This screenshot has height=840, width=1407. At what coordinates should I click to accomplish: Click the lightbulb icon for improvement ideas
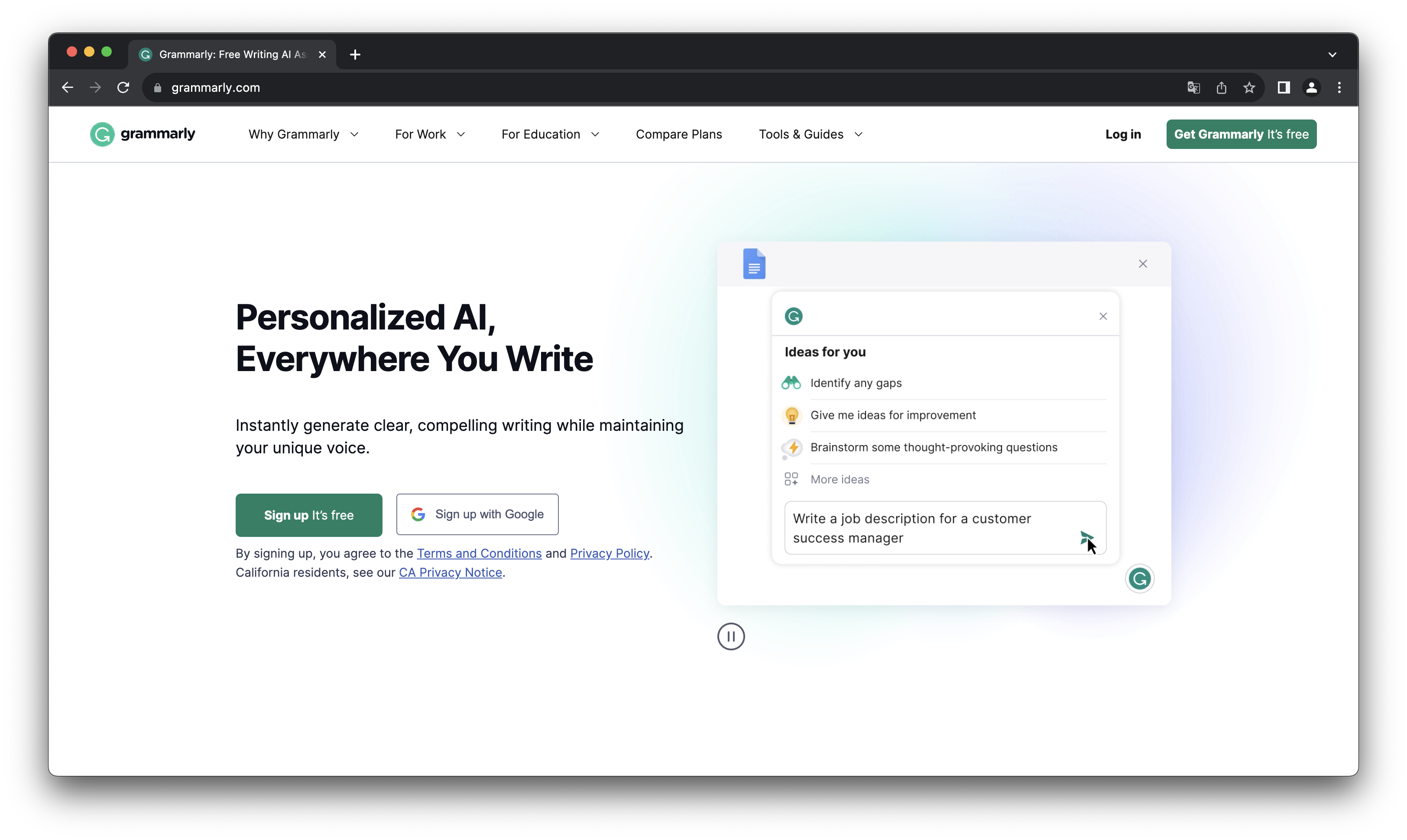[793, 415]
